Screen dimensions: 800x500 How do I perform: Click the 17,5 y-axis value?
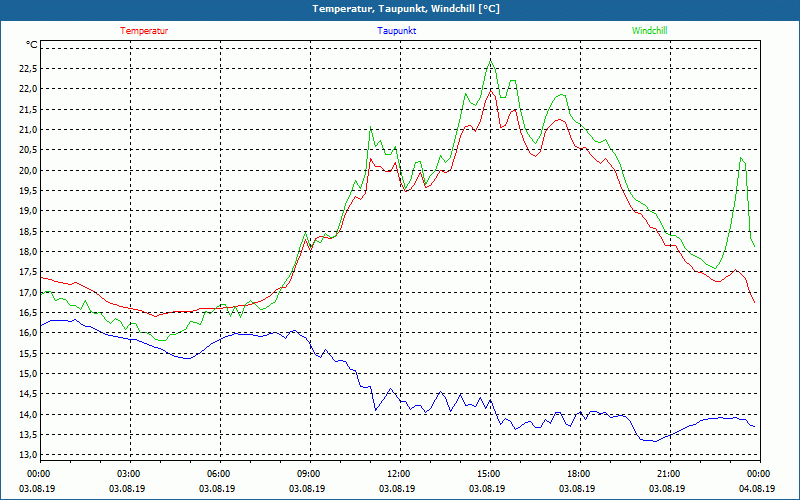click(x=29, y=272)
